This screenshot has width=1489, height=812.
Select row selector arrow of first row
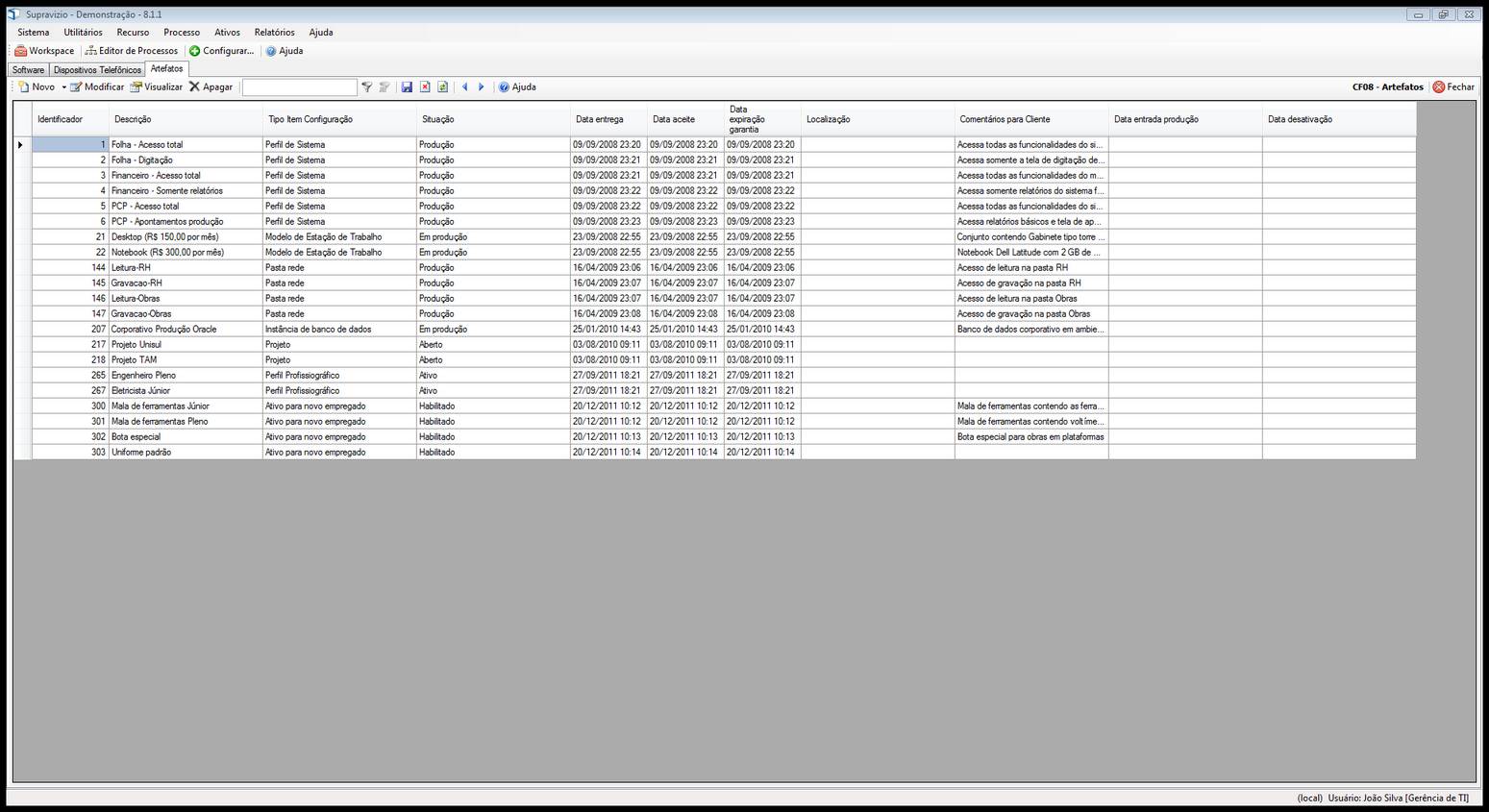(22, 145)
